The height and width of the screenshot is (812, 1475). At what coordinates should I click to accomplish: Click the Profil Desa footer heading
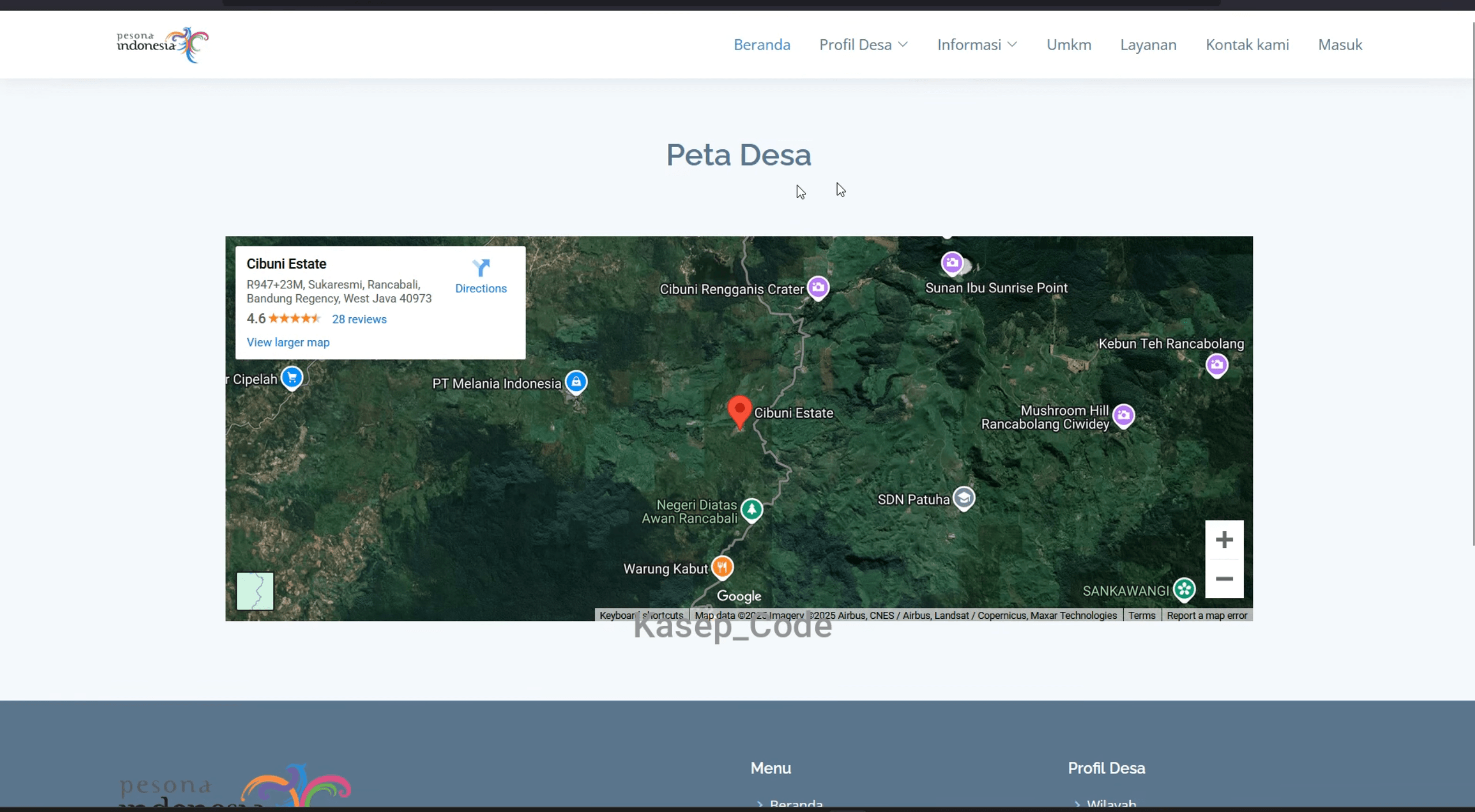tap(1106, 768)
